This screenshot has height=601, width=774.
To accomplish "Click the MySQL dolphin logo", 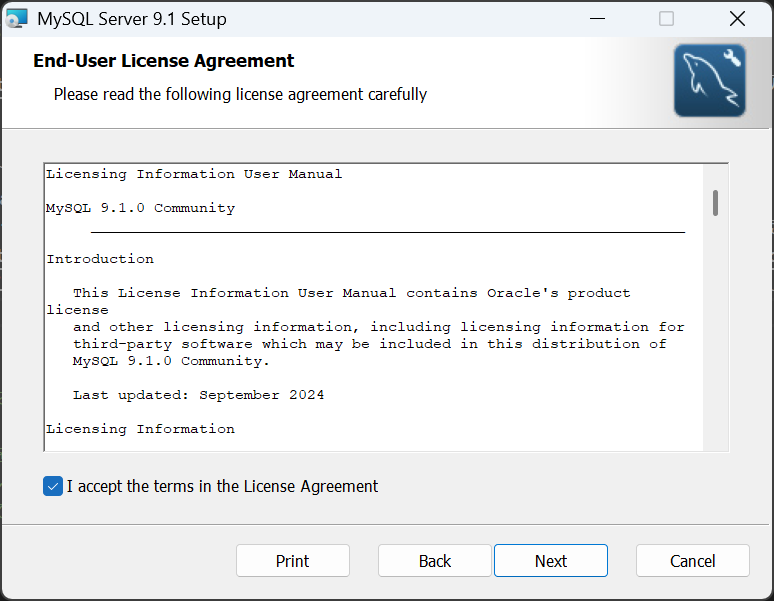I will [709, 80].
